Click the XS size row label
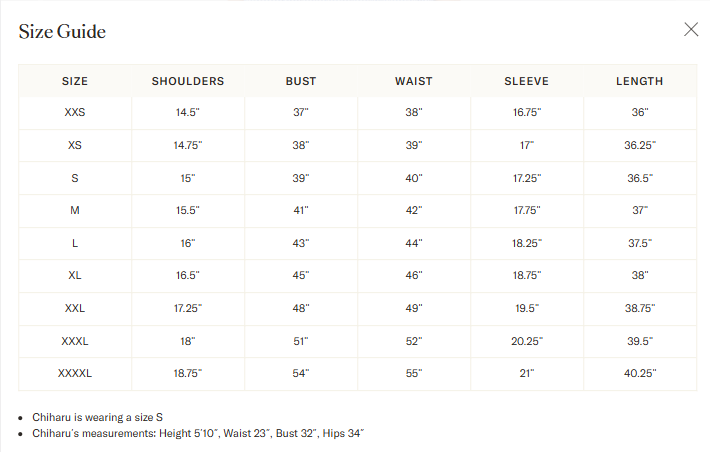 (75, 146)
